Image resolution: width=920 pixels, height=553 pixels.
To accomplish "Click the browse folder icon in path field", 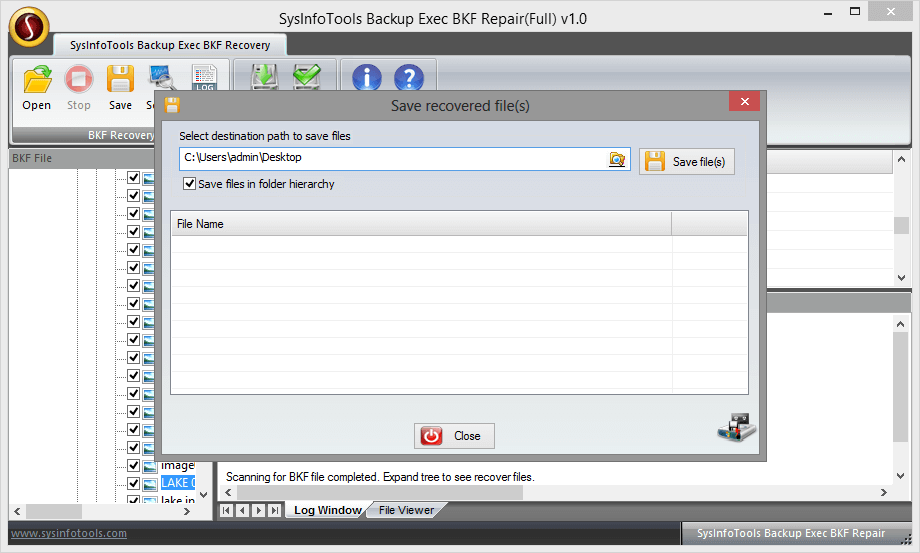I will coord(617,159).
